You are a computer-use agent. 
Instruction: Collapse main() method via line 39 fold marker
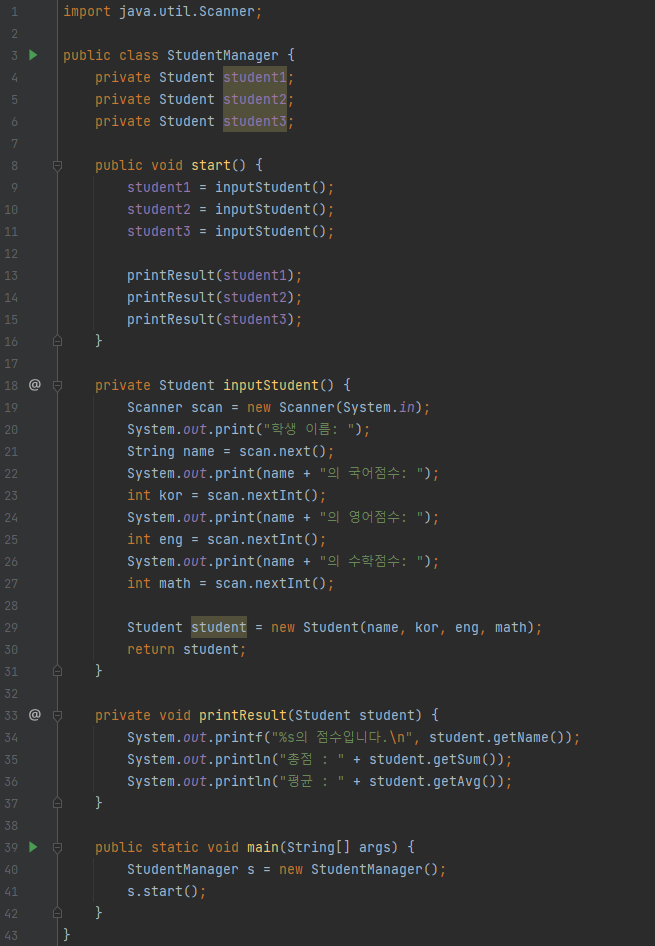tap(57, 847)
